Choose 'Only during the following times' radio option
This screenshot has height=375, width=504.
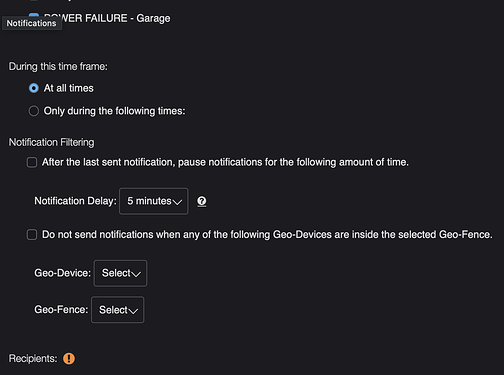(x=34, y=111)
